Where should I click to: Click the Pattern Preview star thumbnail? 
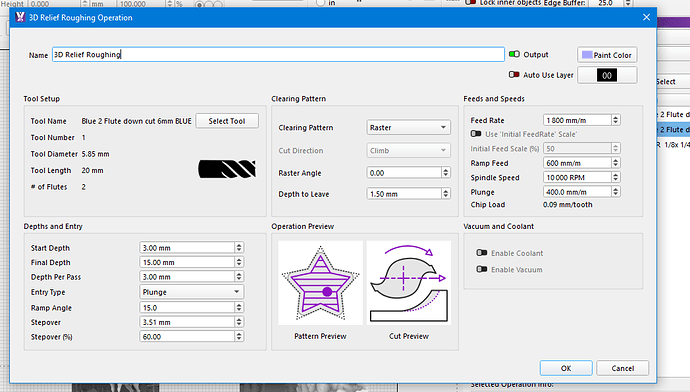(x=320, y=283)
